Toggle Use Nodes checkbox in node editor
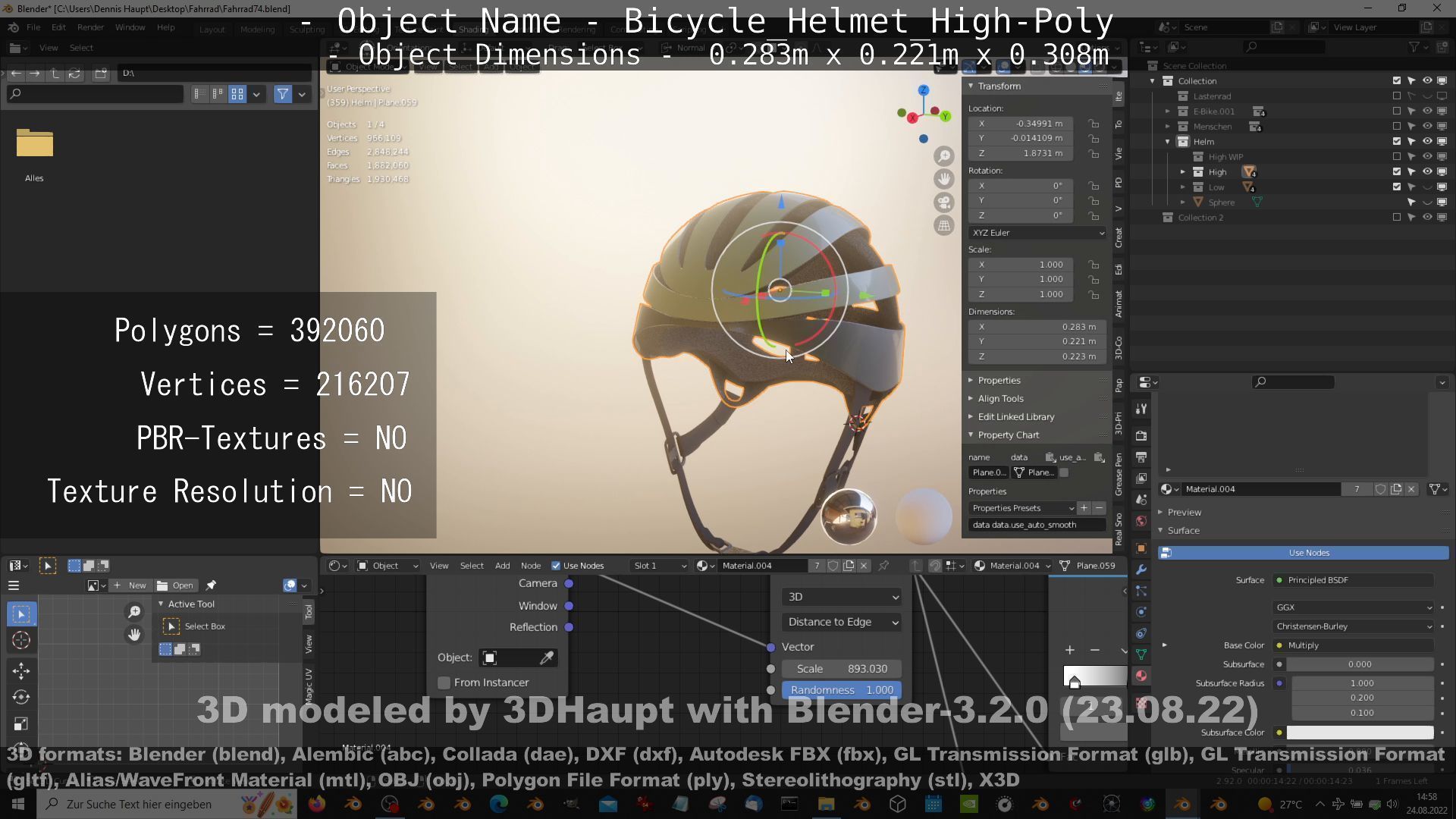This screenshot has height=819, width=1456. coord(556,566)
